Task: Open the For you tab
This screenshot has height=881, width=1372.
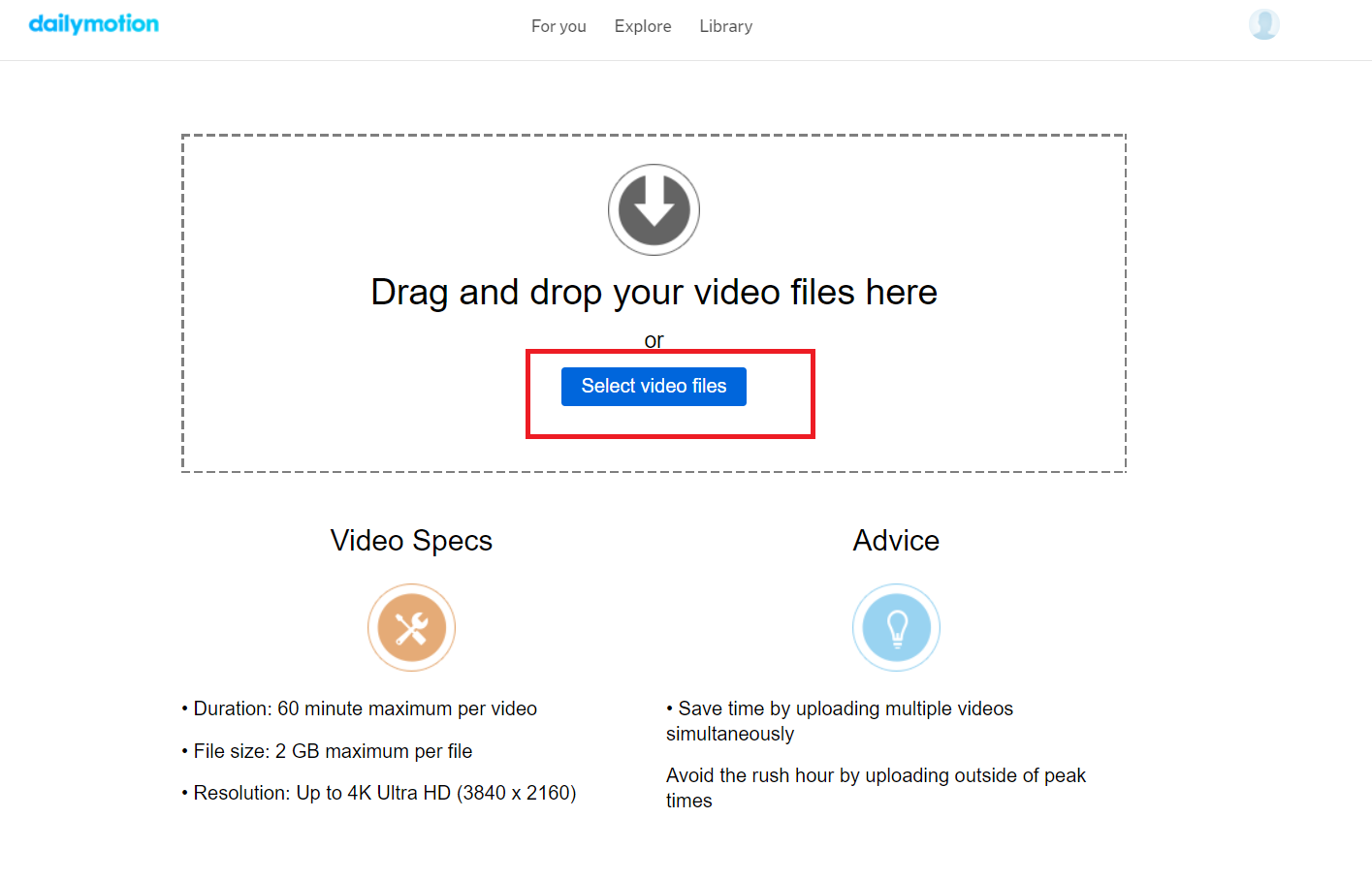Action: 558,26
